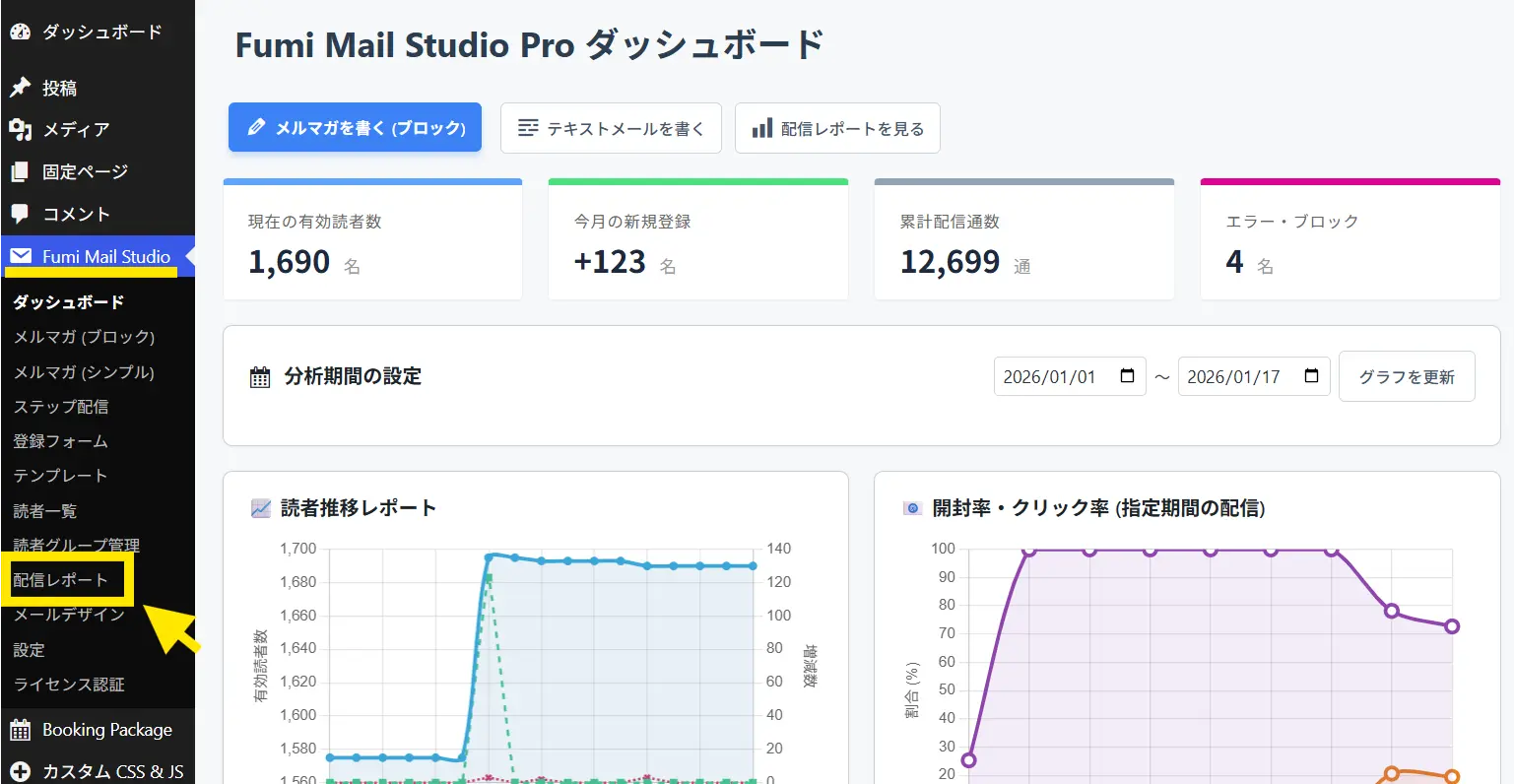Open the start date calendar picker
Viewport: 1514px width, 784px height.
click(x=1128, y=376)
